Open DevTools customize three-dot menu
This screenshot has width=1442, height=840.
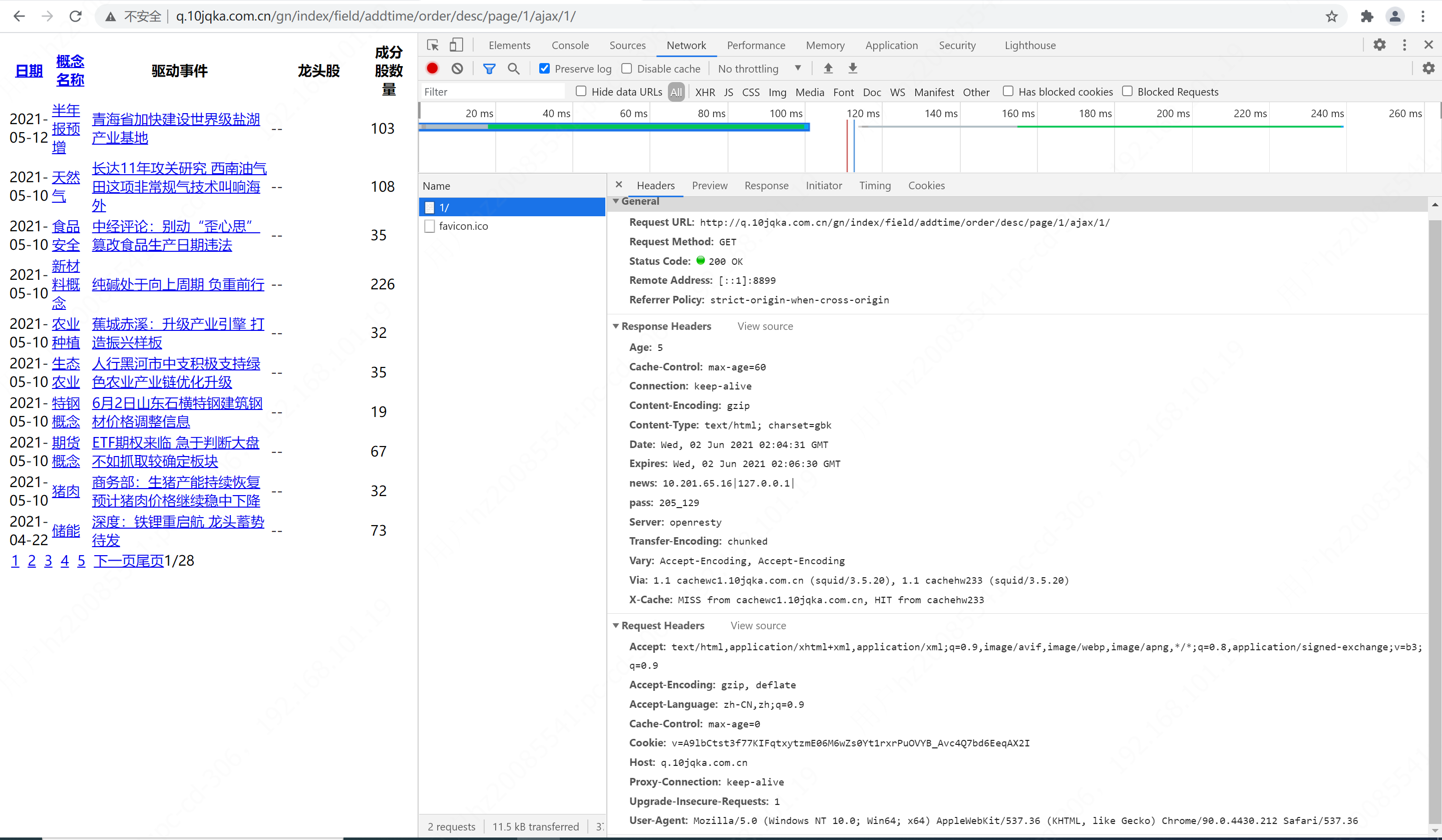pyautogui.click(x=1403, y=45)
